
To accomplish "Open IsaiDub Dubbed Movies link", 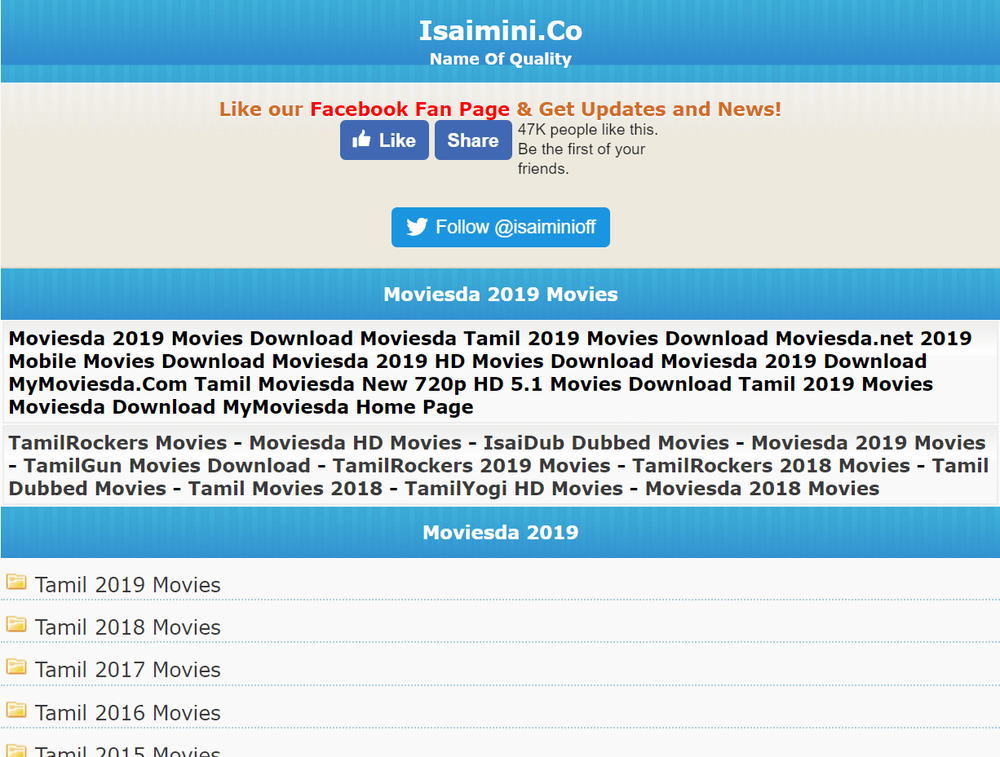I will (x=606, y=443).
